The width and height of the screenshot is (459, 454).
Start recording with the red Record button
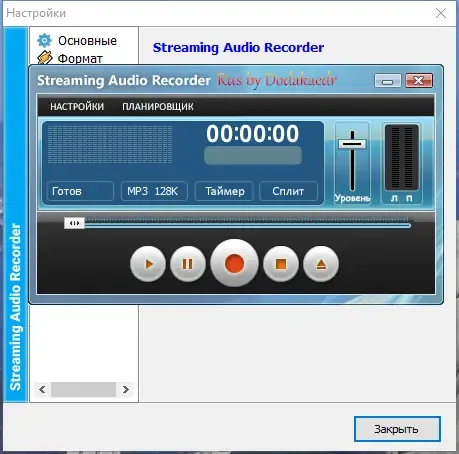tap(234, 263)
